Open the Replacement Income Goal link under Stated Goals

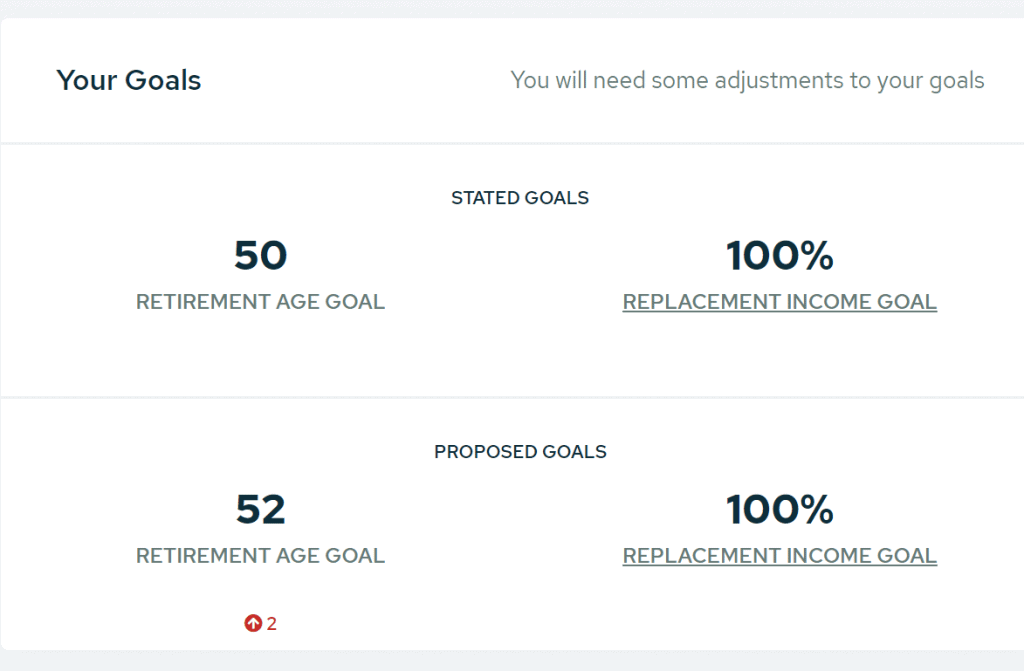pos(780,302)
